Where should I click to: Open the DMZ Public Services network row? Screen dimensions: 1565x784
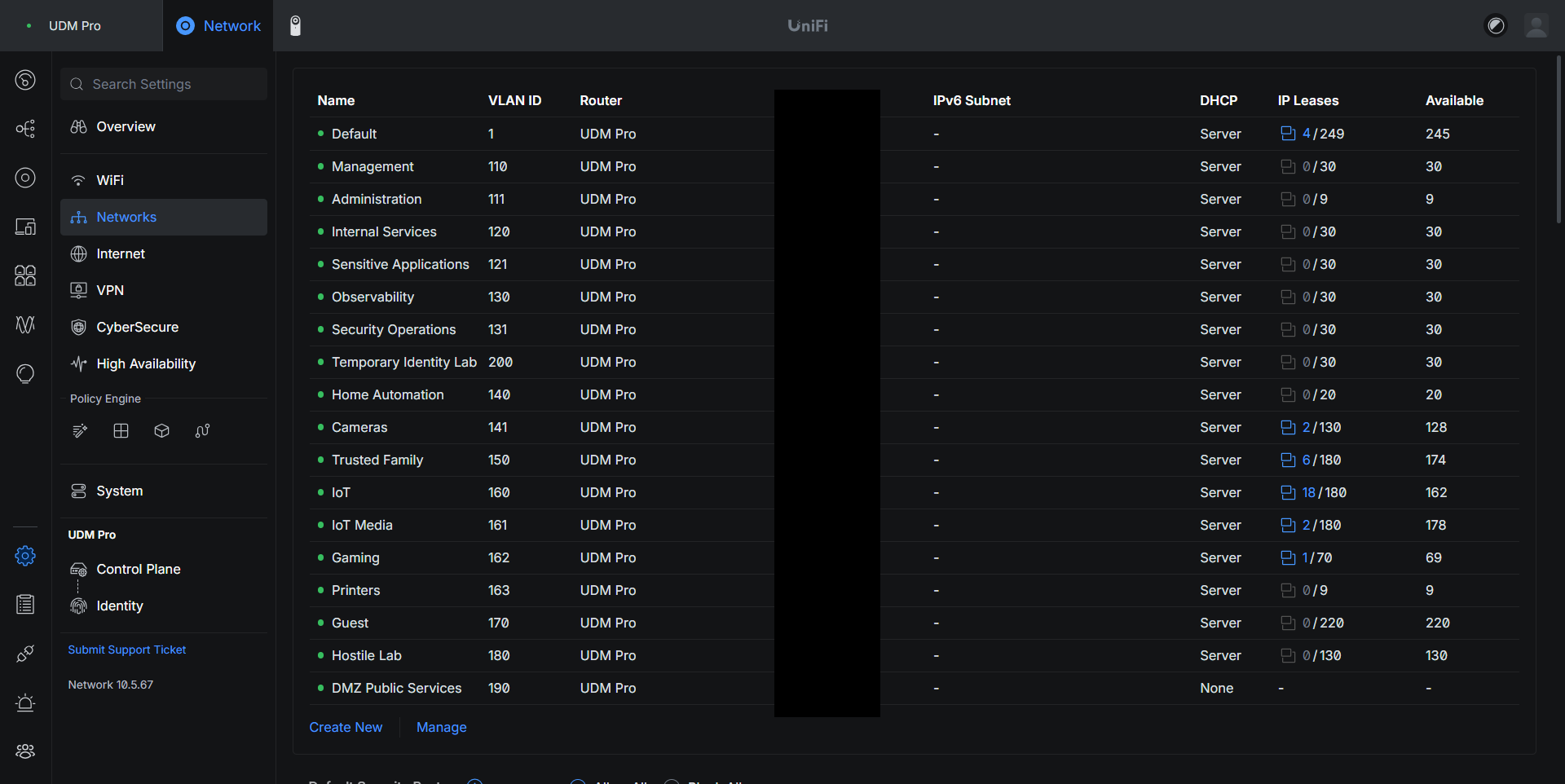[914, 688]
